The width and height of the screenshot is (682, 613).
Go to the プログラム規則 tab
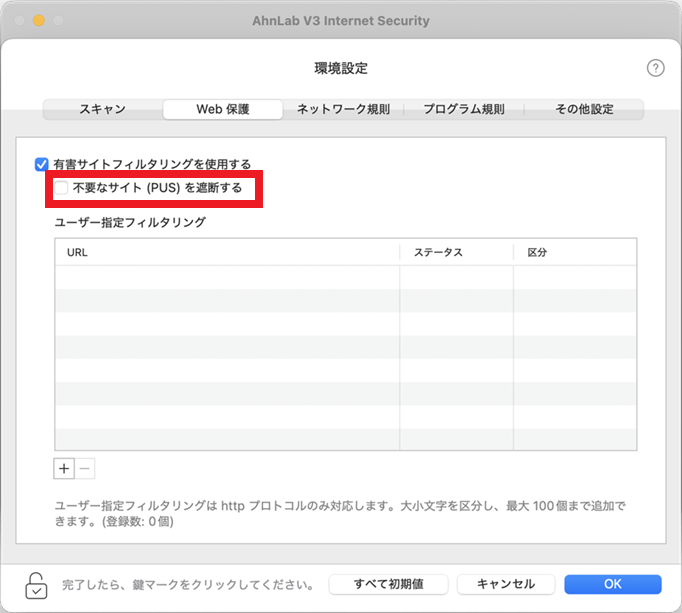(464, 109)
